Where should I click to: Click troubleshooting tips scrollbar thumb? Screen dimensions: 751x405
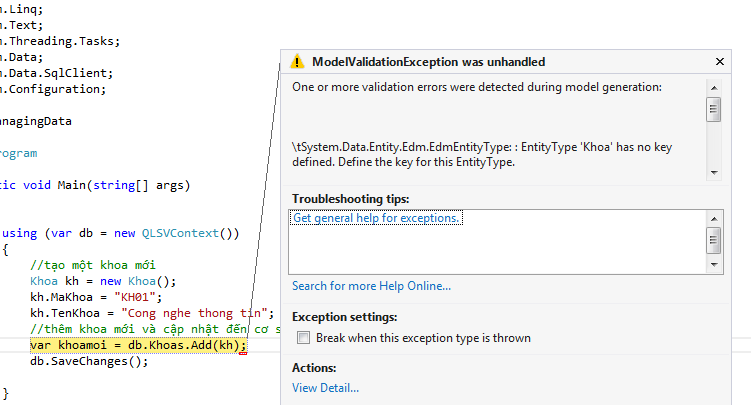click(x=714, y=241)
